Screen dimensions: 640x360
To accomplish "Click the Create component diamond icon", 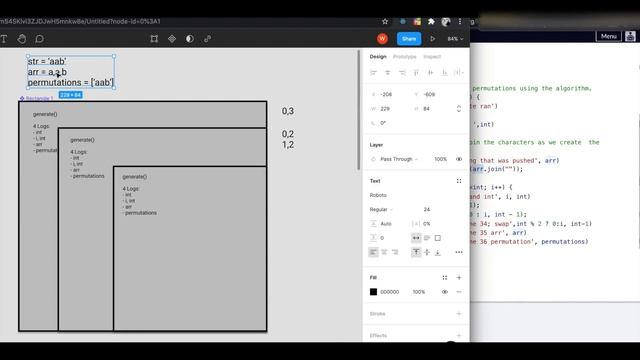I will coord(172,39).
